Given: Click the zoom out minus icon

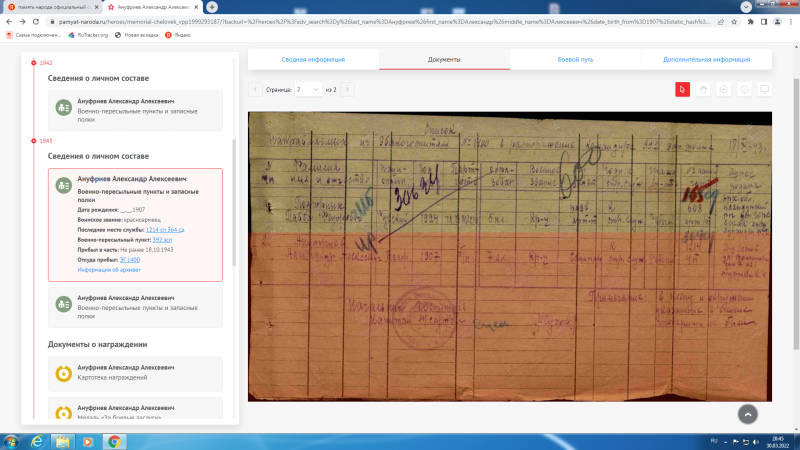Looking at the screenshot, I should (x=745, y=89).
